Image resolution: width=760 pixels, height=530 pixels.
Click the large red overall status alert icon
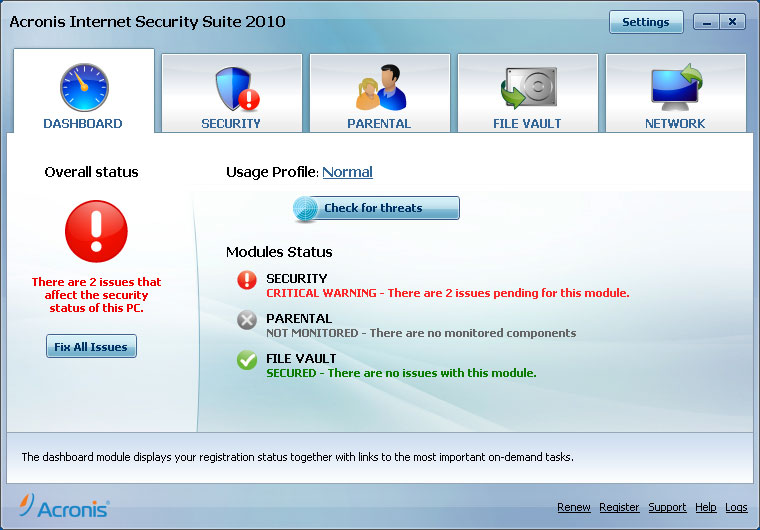pos(96,231)
